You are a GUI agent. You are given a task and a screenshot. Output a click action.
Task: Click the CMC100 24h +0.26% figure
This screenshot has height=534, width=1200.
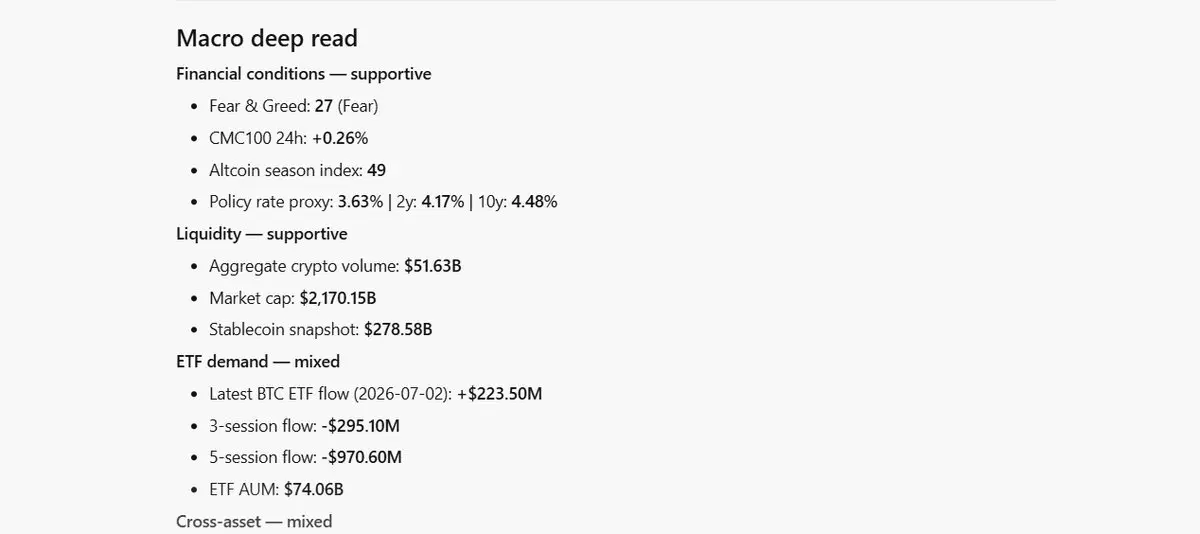coord(340,138)
